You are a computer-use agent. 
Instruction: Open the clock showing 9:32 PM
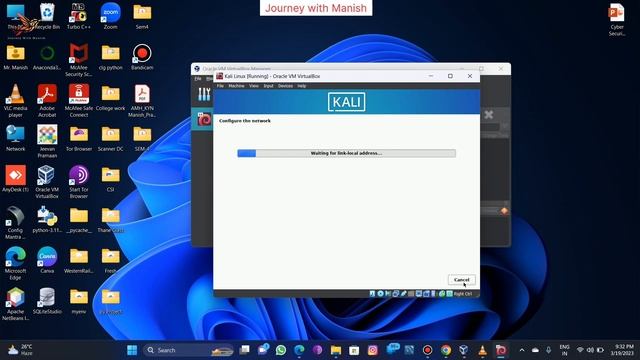(622, 350)
